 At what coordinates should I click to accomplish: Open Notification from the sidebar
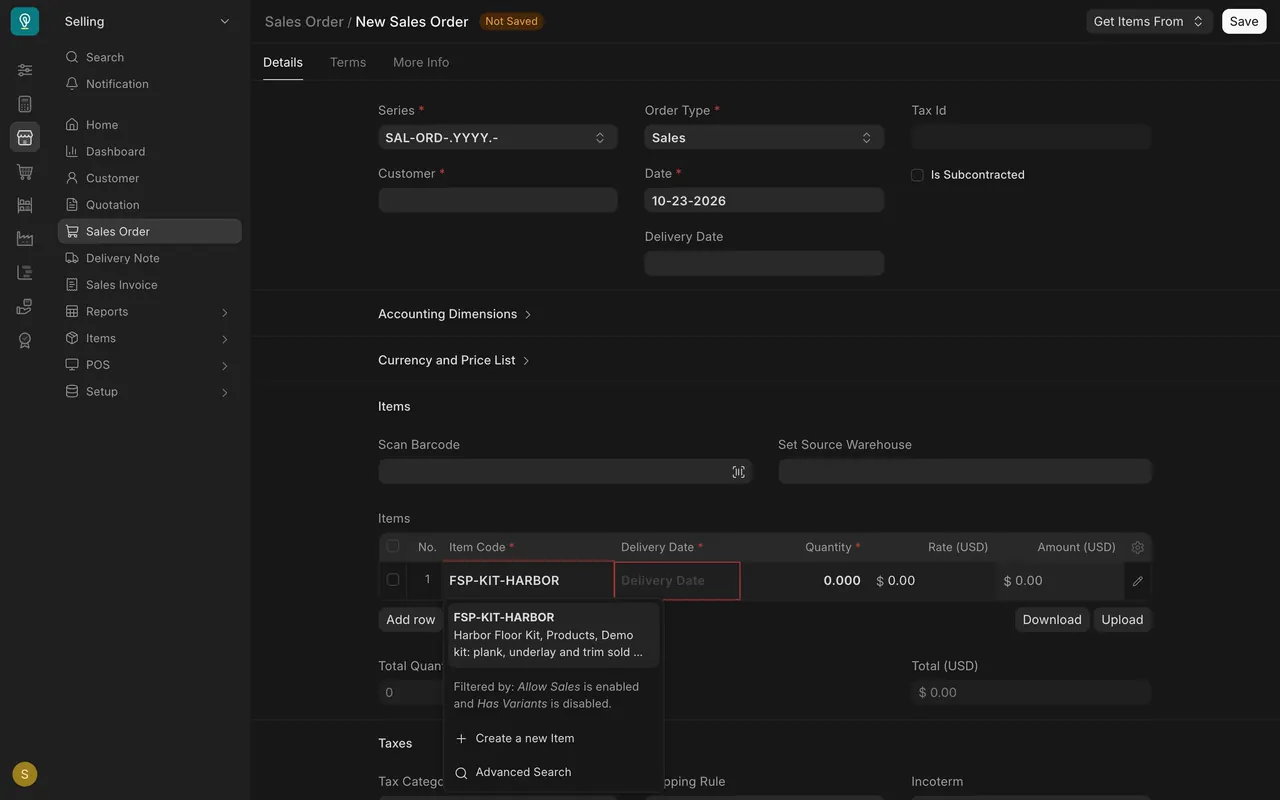tap(150, 84)
